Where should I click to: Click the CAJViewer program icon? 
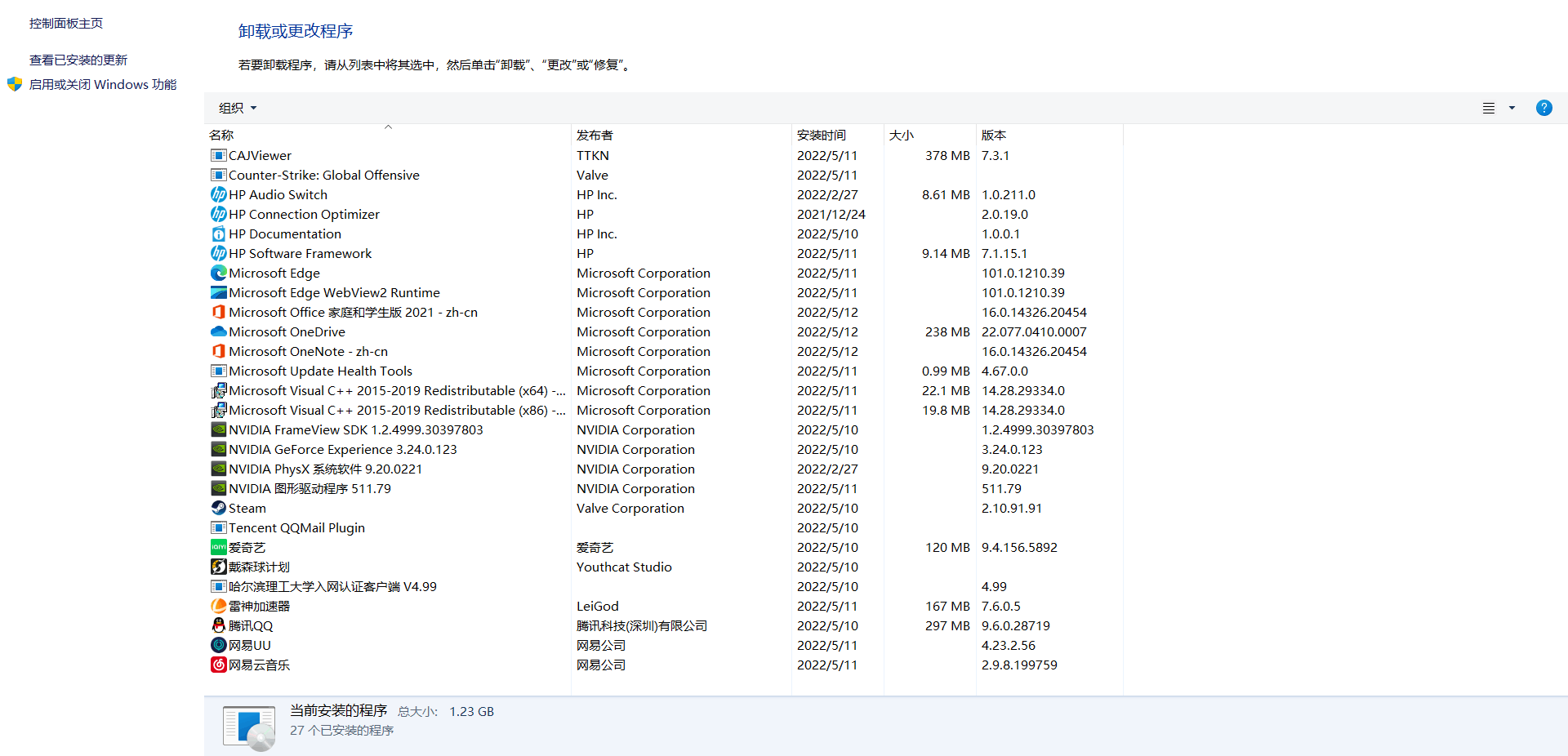coord(218,155)
